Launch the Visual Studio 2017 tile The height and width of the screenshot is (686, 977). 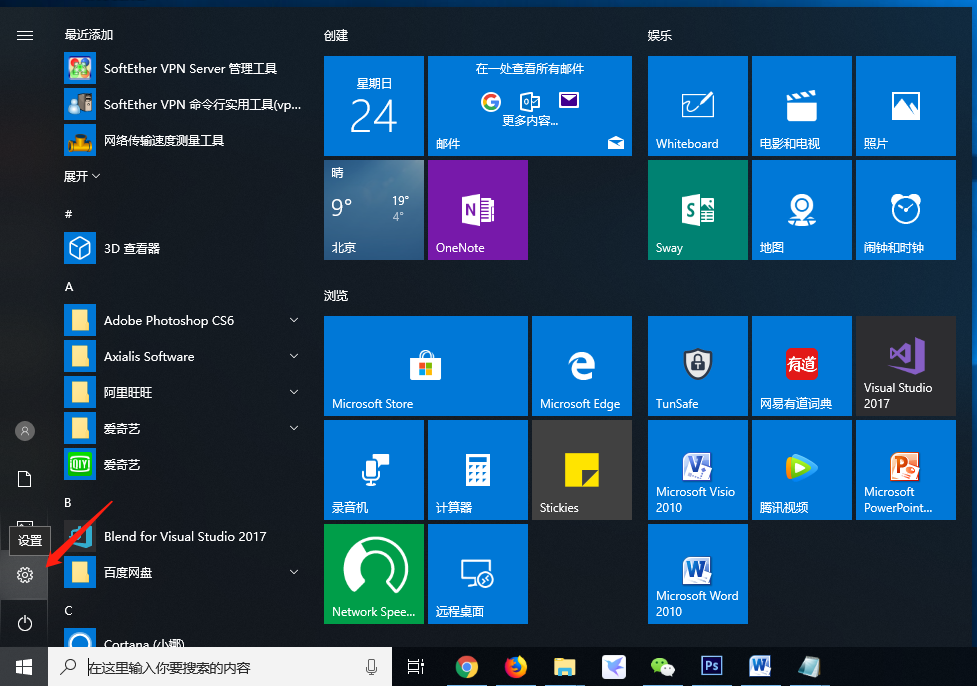(905, 366)
